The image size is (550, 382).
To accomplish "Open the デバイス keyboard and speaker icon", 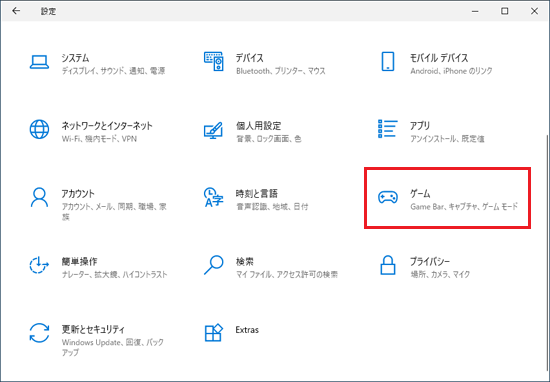I will [x=214, y=62].
